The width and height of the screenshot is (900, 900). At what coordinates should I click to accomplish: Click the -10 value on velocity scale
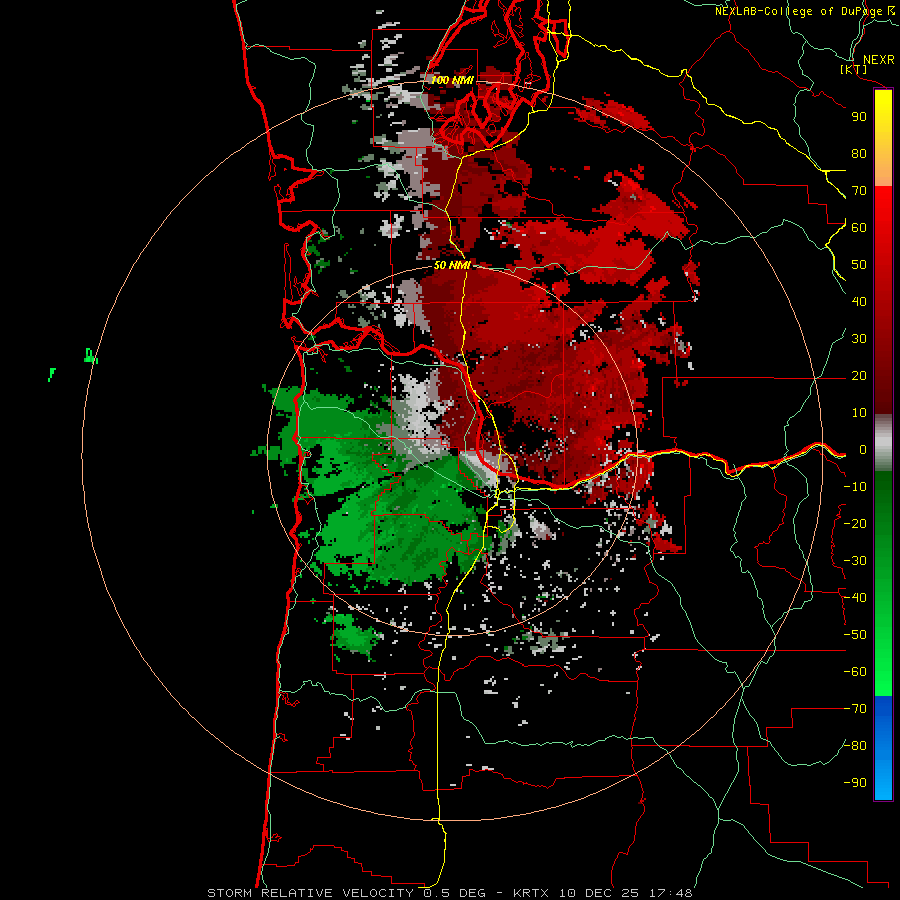[x=855, y=487]
